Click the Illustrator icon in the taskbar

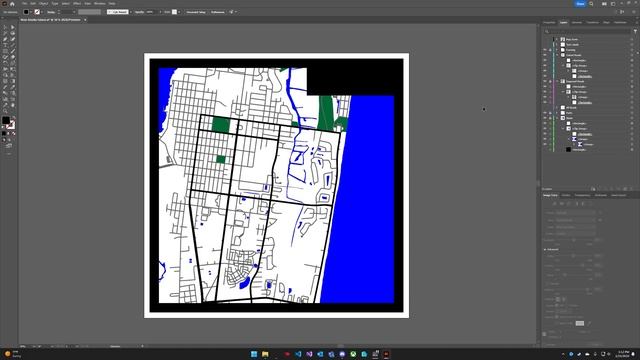(386, 354)
